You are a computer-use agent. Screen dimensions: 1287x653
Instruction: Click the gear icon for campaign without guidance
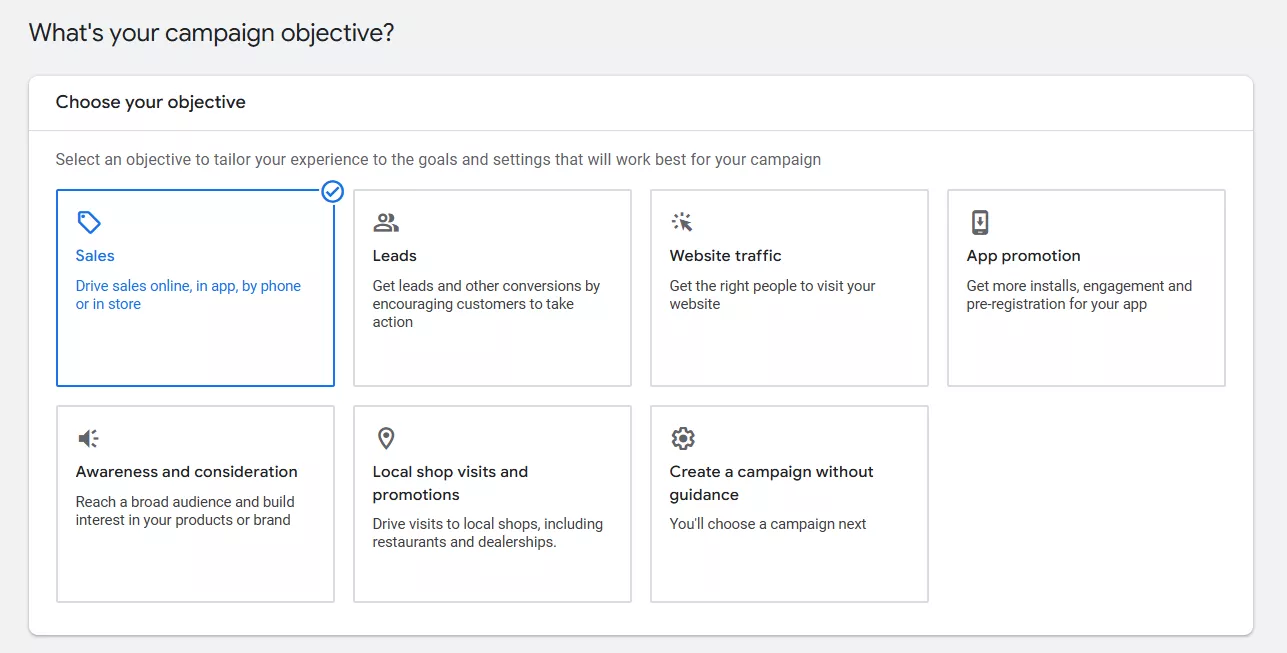click(x=682, y=438)
